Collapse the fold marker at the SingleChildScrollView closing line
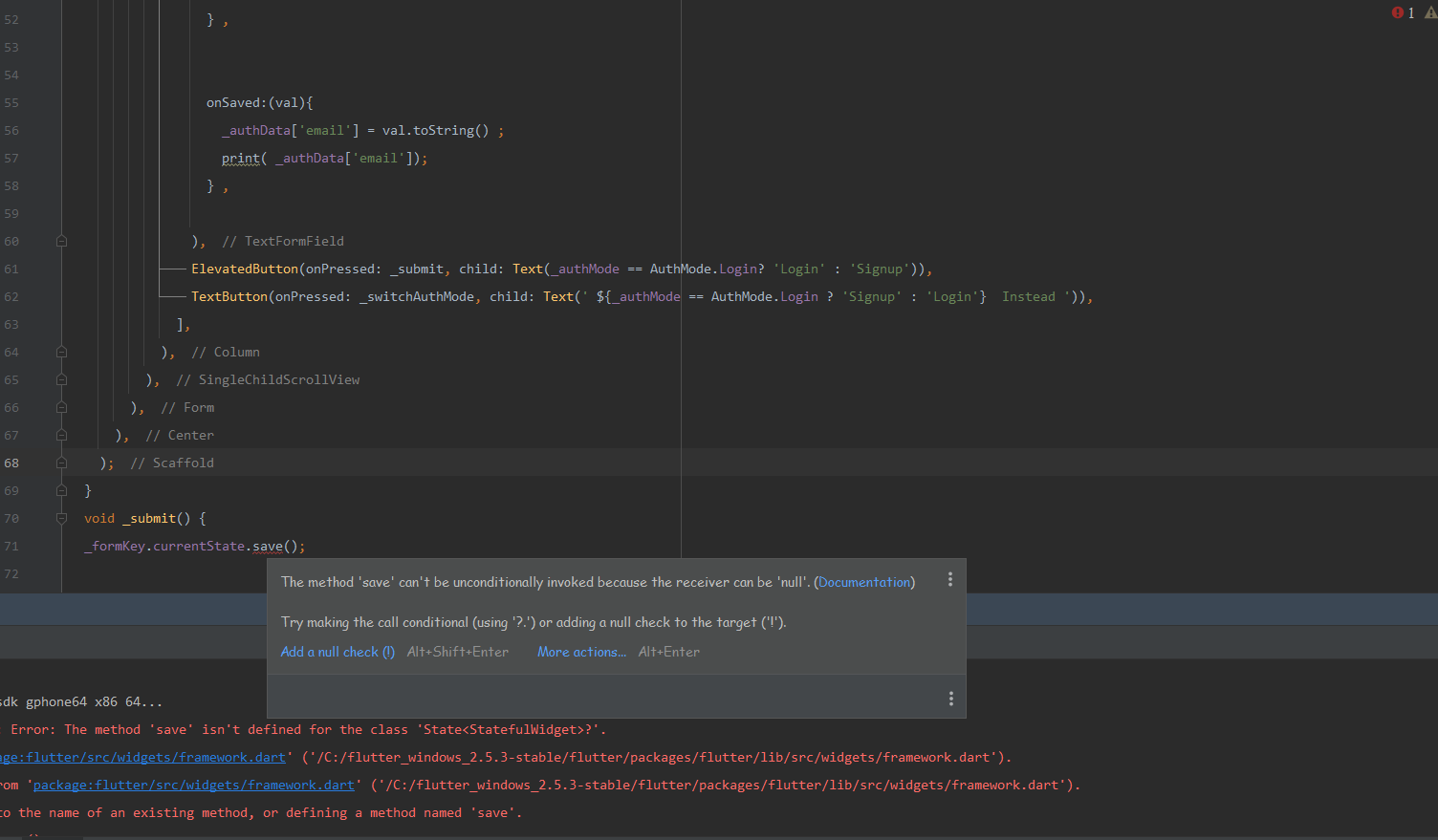 (61, 379)
